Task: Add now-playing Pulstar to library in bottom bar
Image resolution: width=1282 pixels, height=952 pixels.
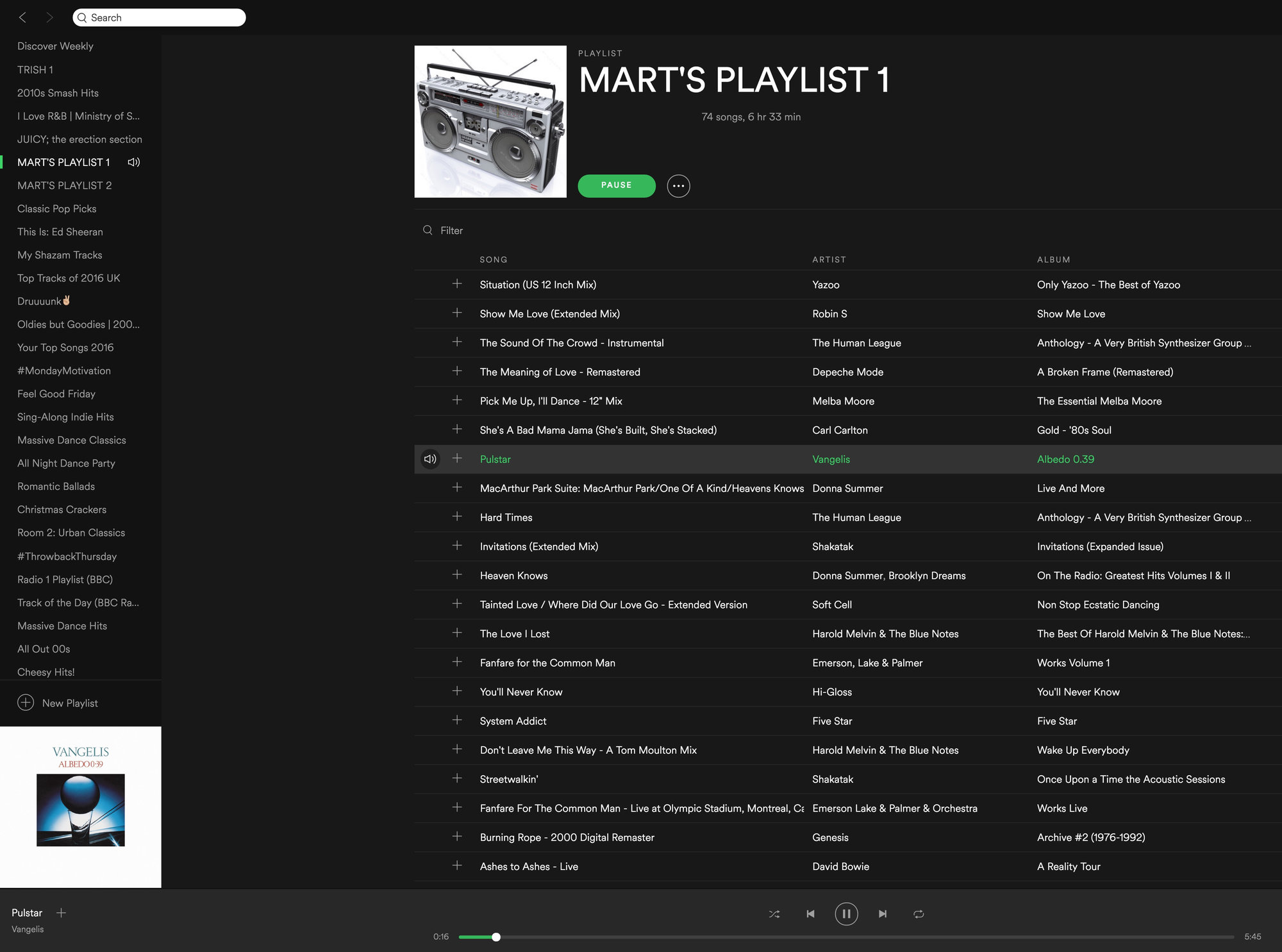Action: tap(62, 913)
